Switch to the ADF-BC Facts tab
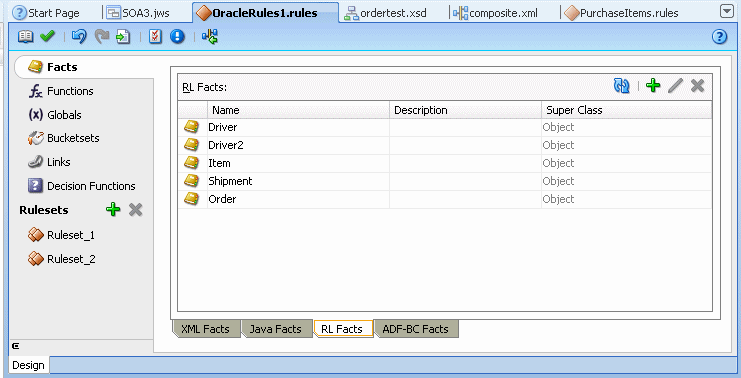The image size is (741, 378). click(415, 329)
